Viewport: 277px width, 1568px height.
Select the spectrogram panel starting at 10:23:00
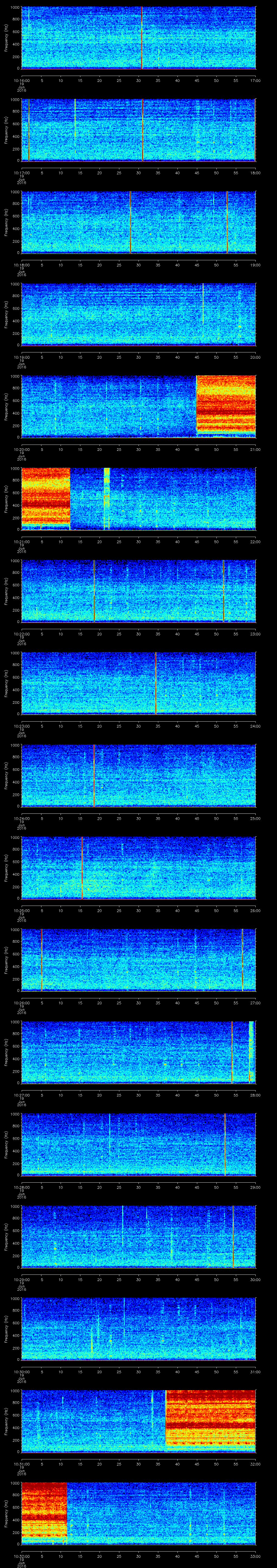pyautogui.click(x=139, y=683)
